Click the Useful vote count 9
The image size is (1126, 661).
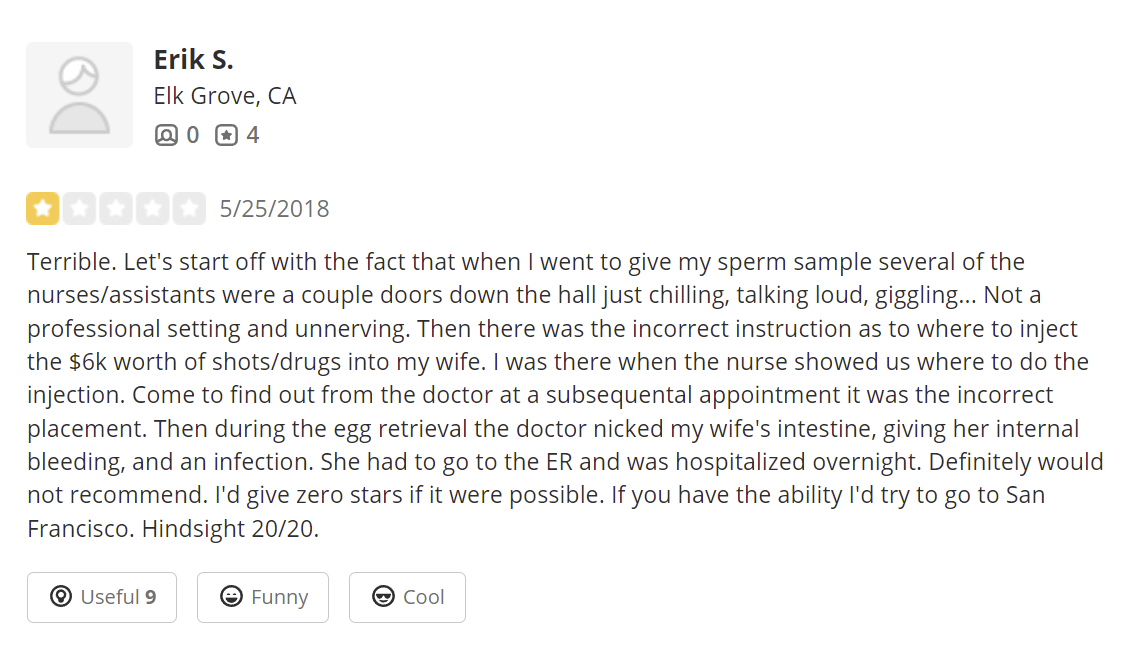point(151,597)
